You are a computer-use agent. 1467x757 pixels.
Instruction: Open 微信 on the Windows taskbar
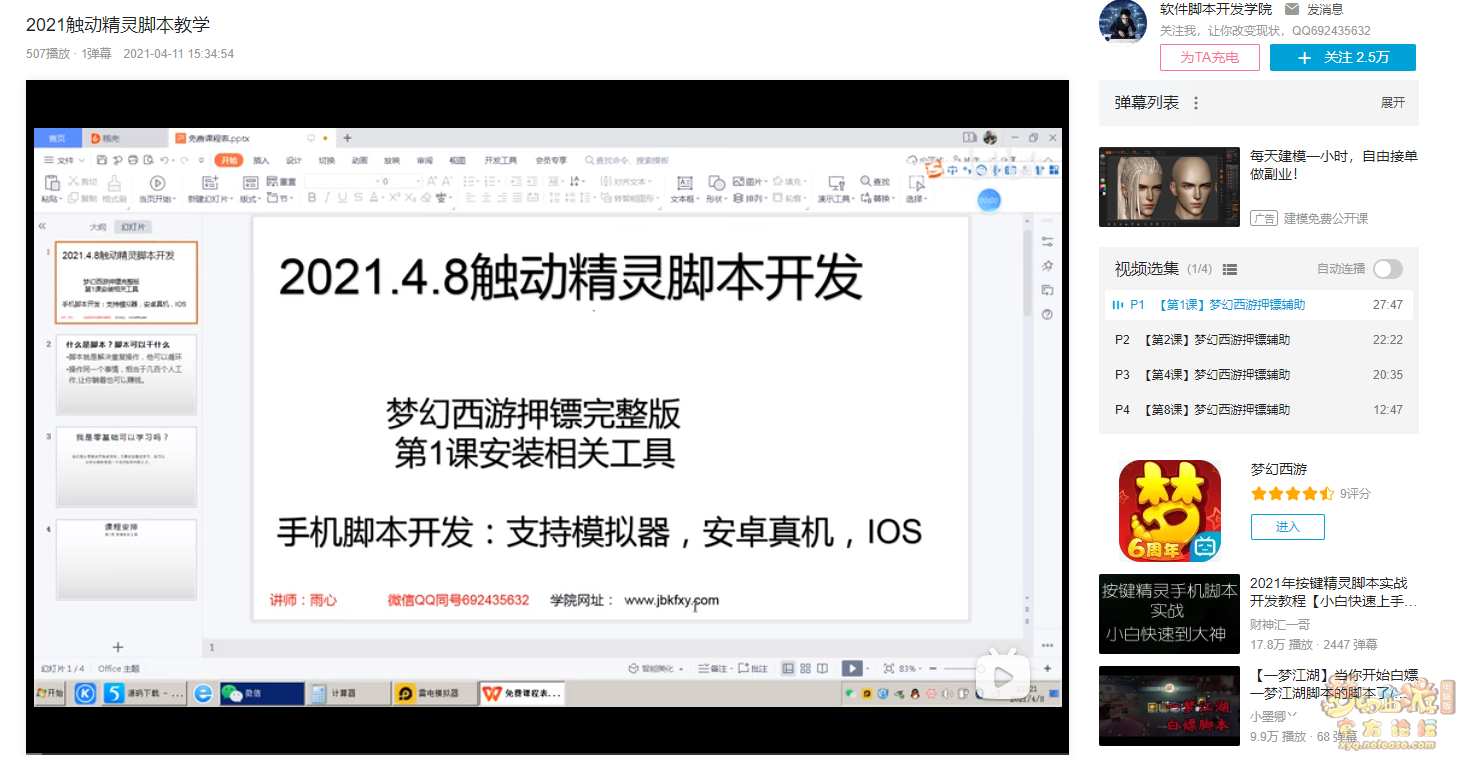[x=261, y=692]
